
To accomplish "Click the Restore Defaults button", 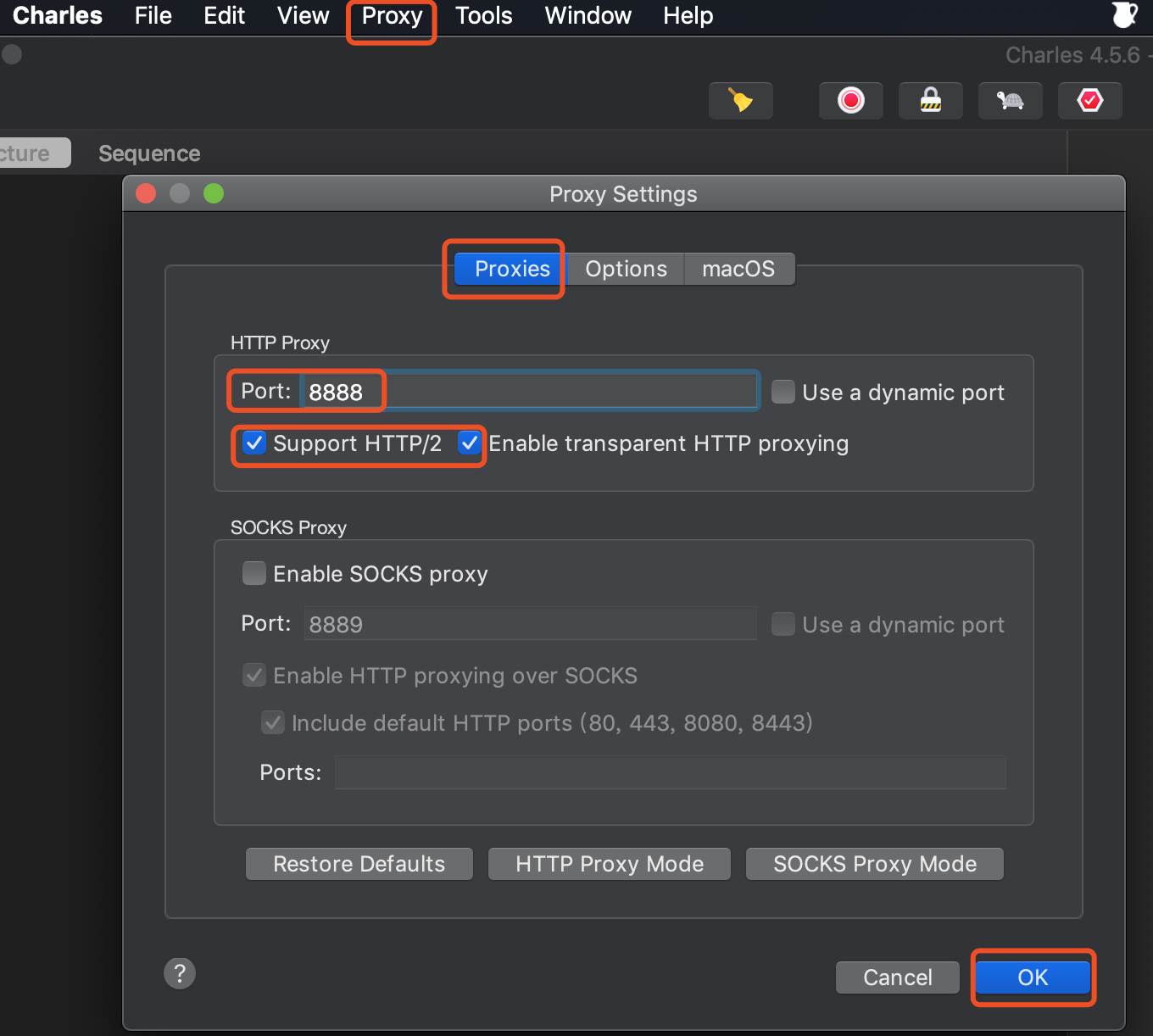I will click(359, 864).
